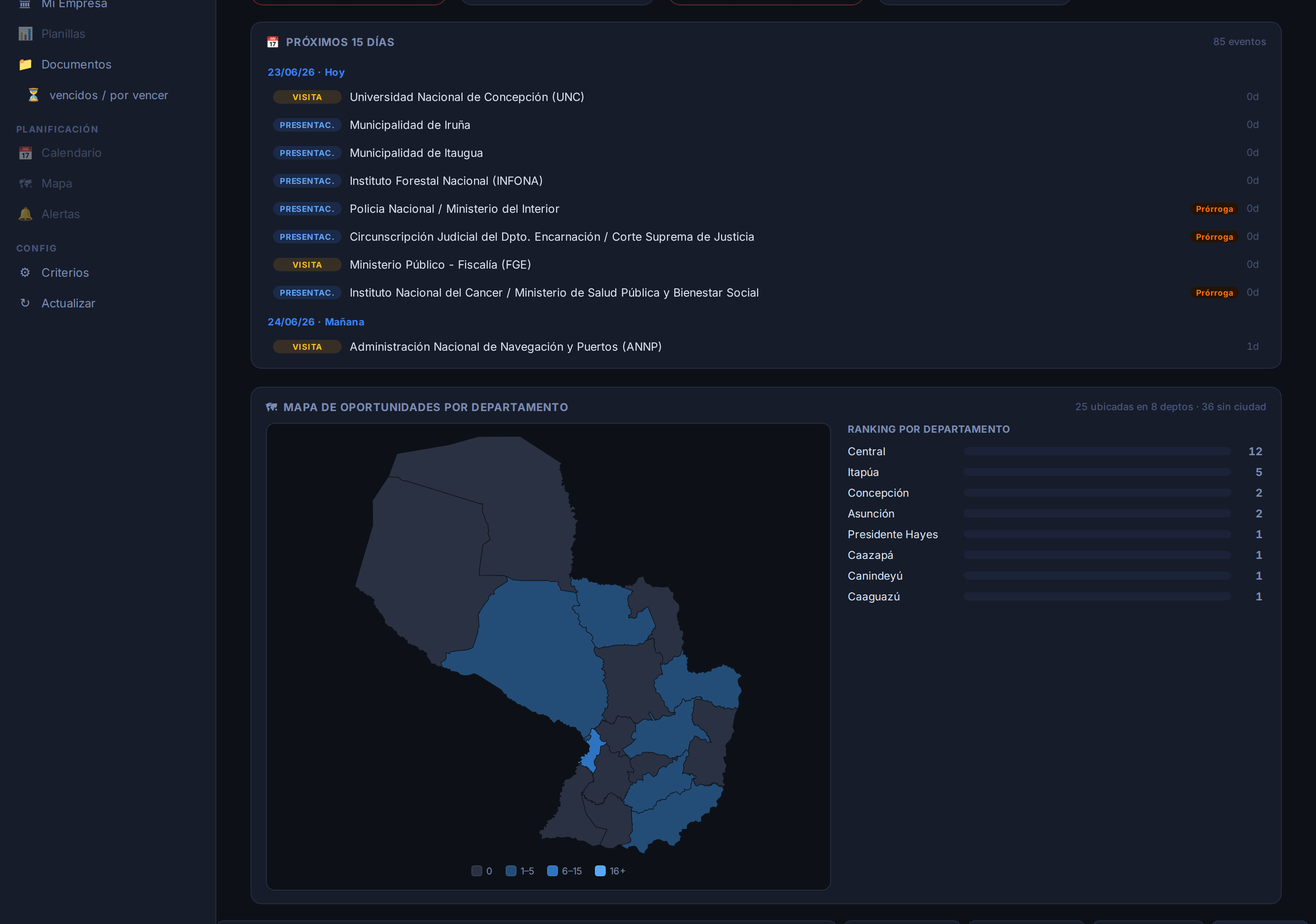Click VISITA badge for Ministerio Público
Viewport: 1316px width, 924px height.
[307, 265]
